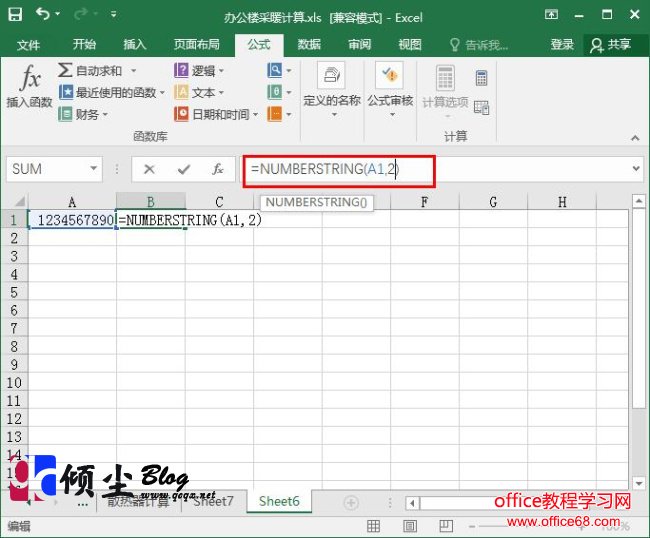This screenshot has height=538, width=650.
Task: Click the Lookup & Reference functions icon
Action: [274, 70]
